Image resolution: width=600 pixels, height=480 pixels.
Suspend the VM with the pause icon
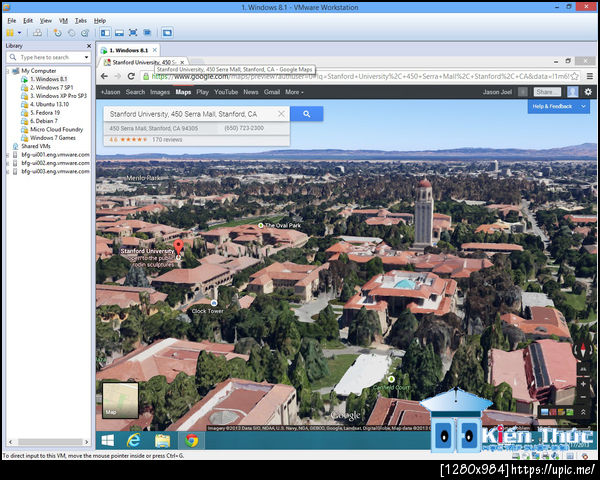pyautogui.click(x=10, y=33)
